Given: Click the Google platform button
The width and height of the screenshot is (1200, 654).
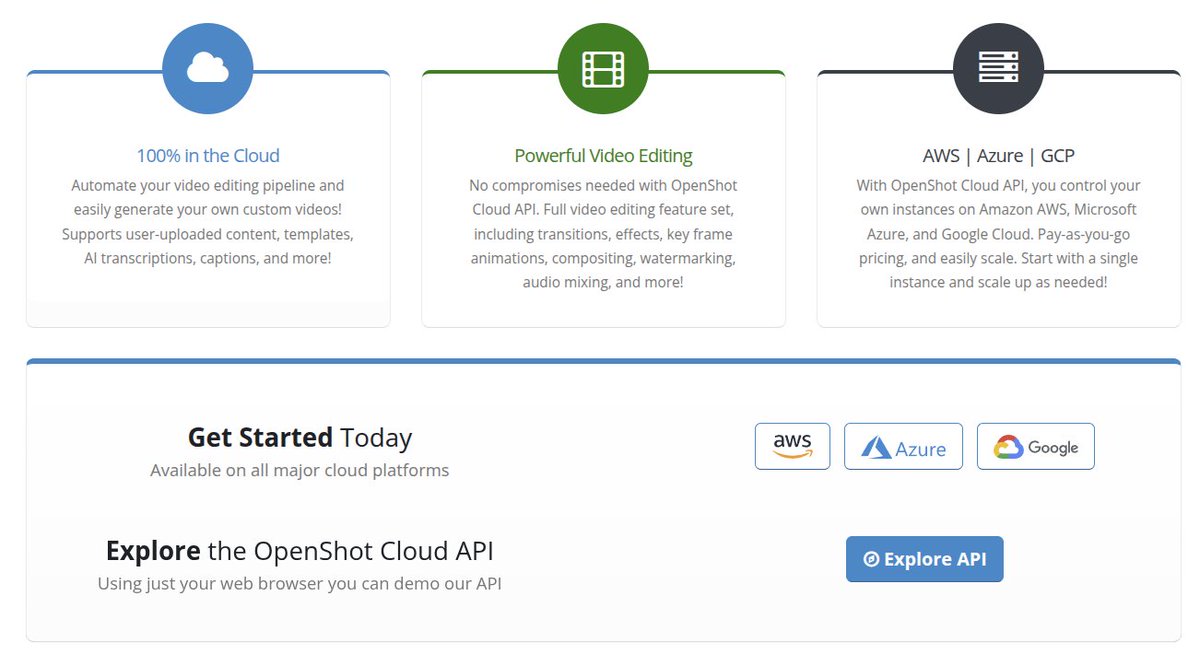Looking at the screenshot, I should click(1035, 446).
